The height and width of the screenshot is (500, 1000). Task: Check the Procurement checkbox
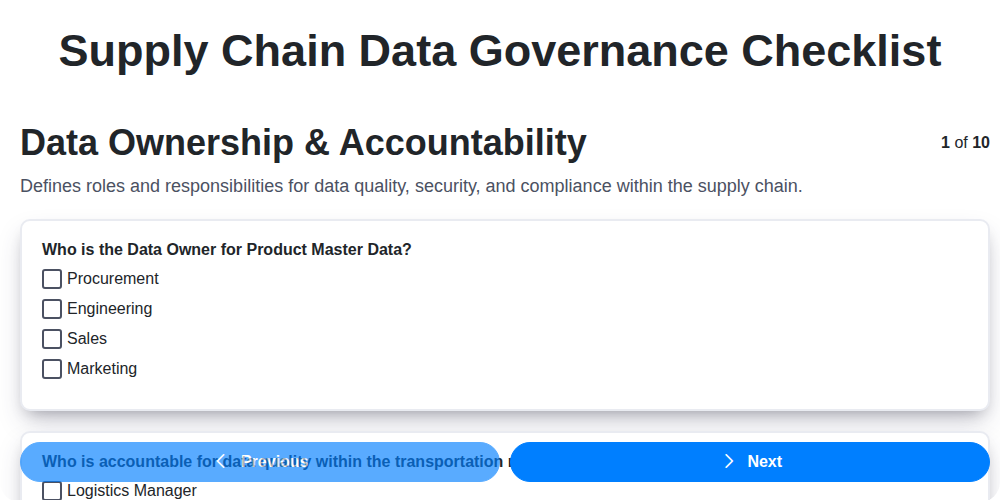pos(52,279)
